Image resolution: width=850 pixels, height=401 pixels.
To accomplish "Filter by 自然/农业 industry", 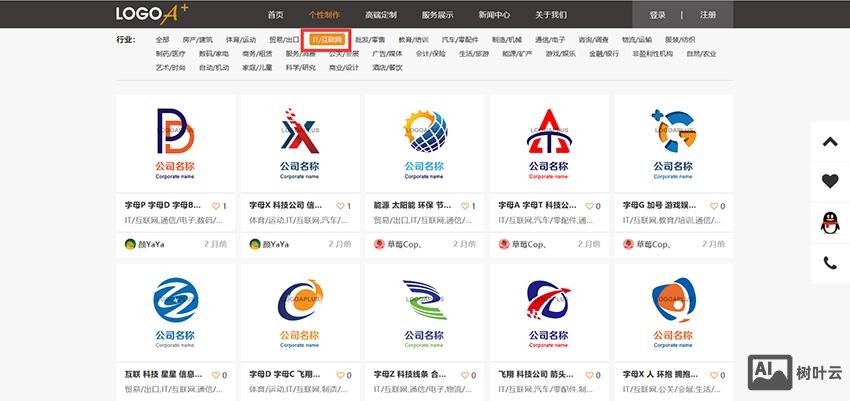I will tap(701, 54).
